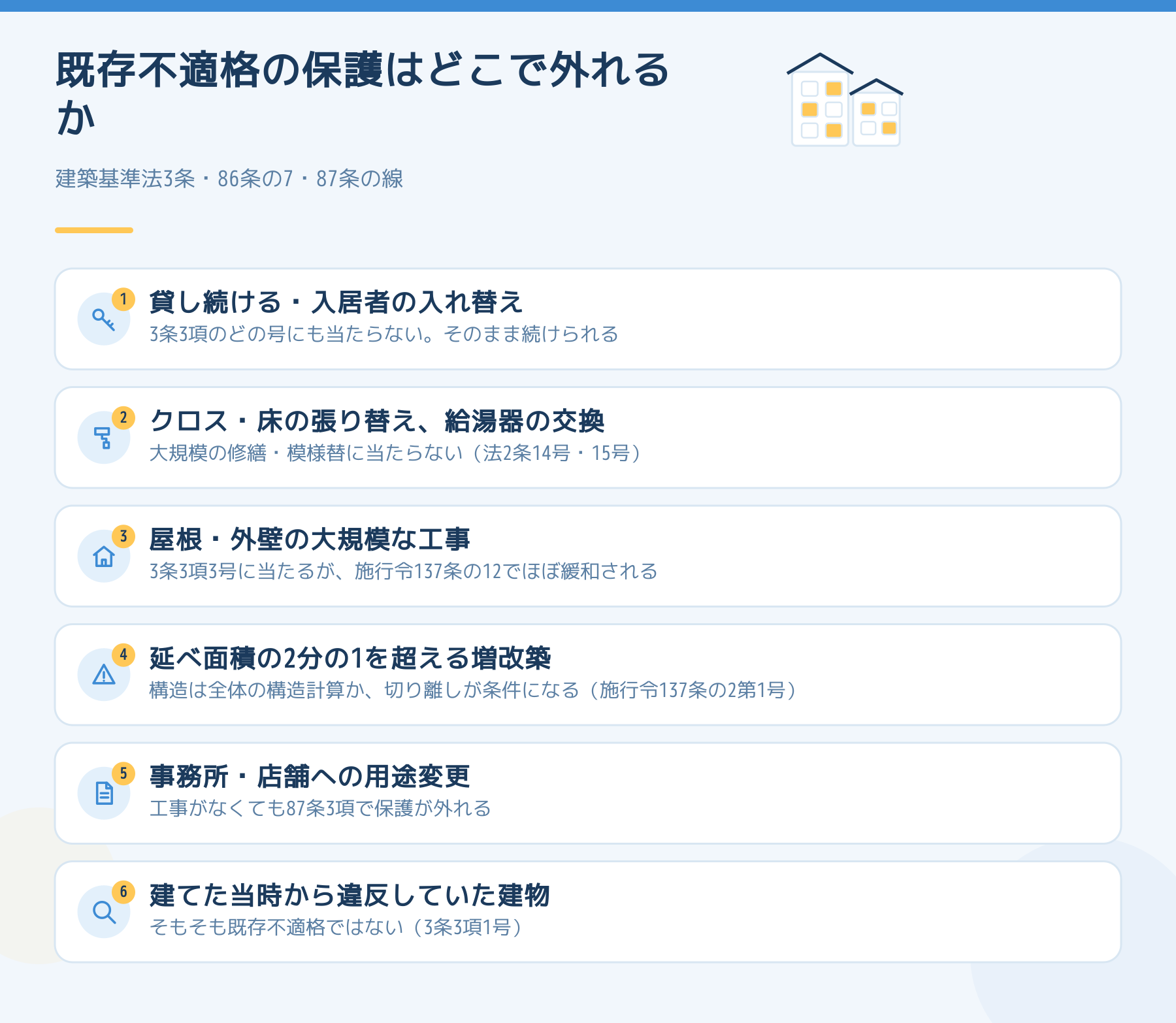The height and width of the screenshot is (1023, 1176).
Task: Click the magnifier icon in card 6
Action: (104, 912)
